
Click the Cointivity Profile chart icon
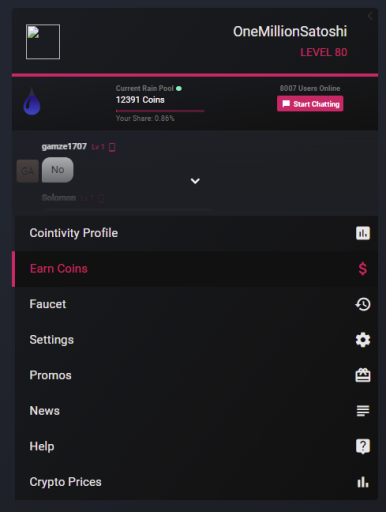[363, 233]
